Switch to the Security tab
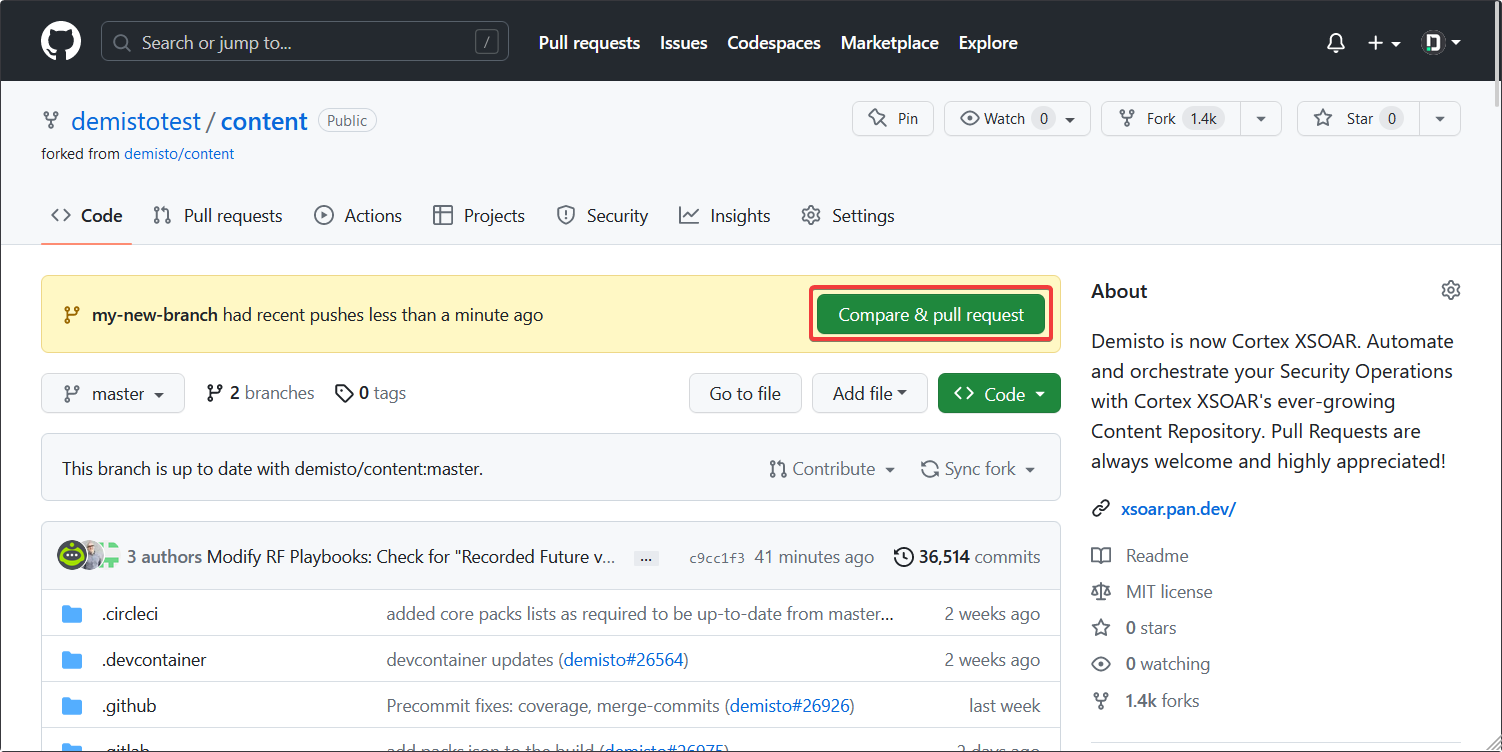The width and height of the screenshot is (1502, 752). [x=602, y=216]
